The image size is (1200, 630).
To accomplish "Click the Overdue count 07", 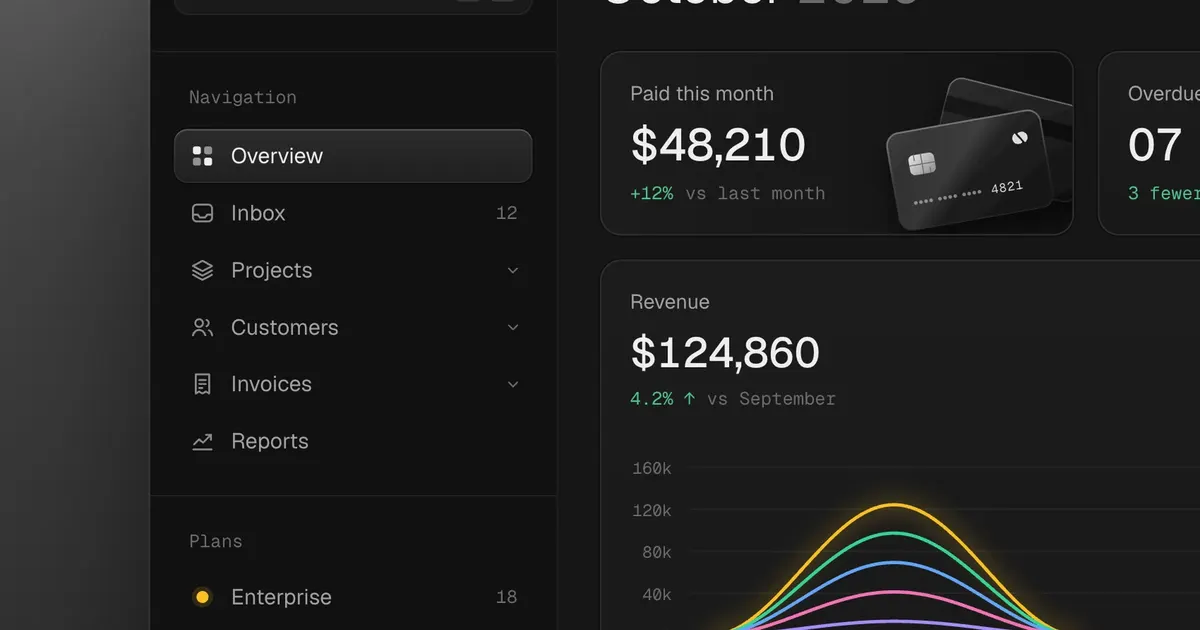I will click(1155, 145).
